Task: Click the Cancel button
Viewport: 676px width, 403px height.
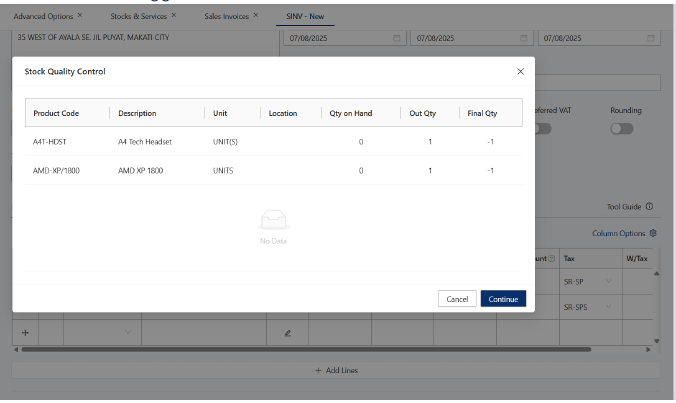Action: pyautogui.click(x=457, y=299)
